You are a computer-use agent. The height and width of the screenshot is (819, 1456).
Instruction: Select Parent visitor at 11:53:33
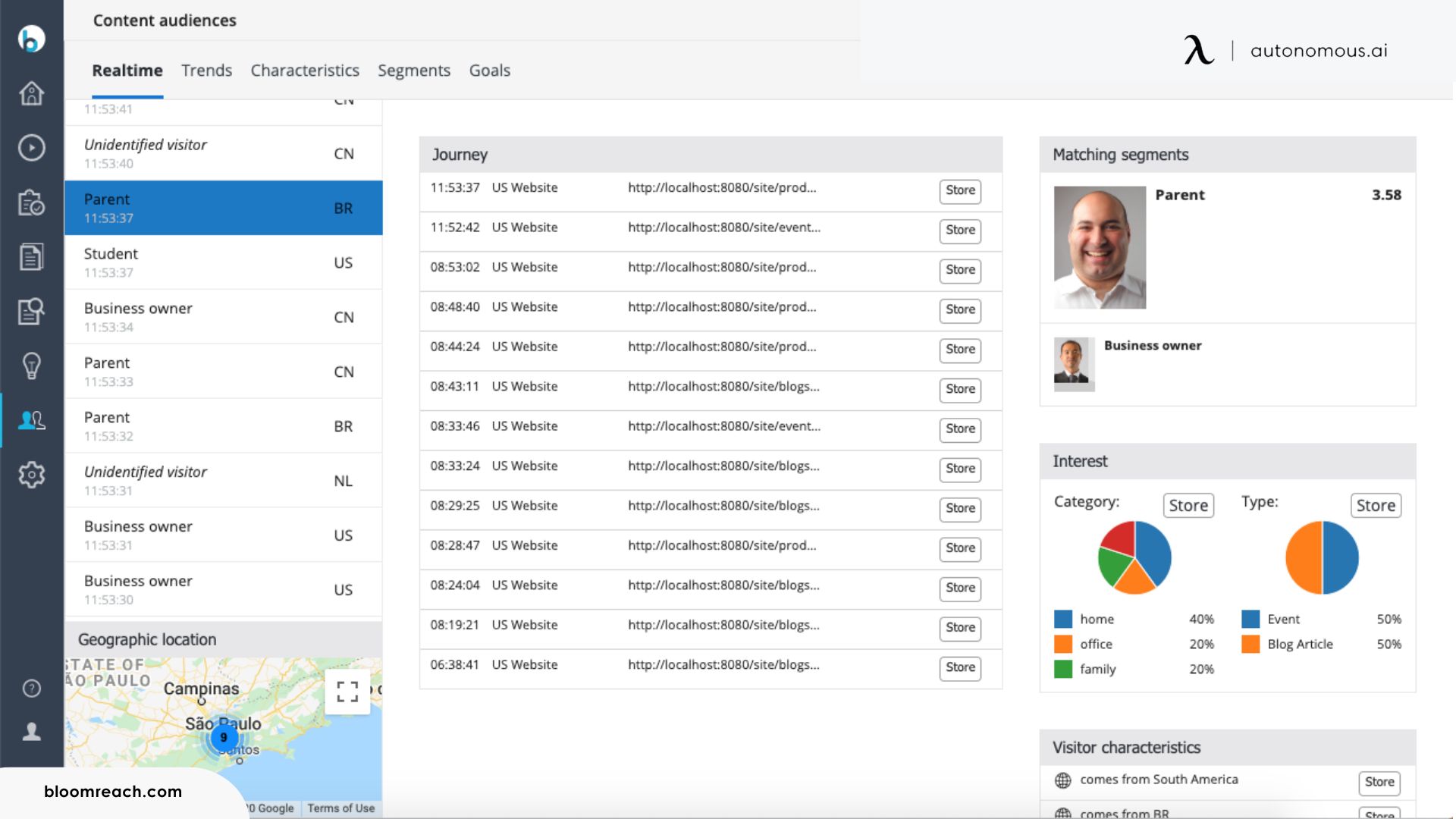[x=224, y=372]
